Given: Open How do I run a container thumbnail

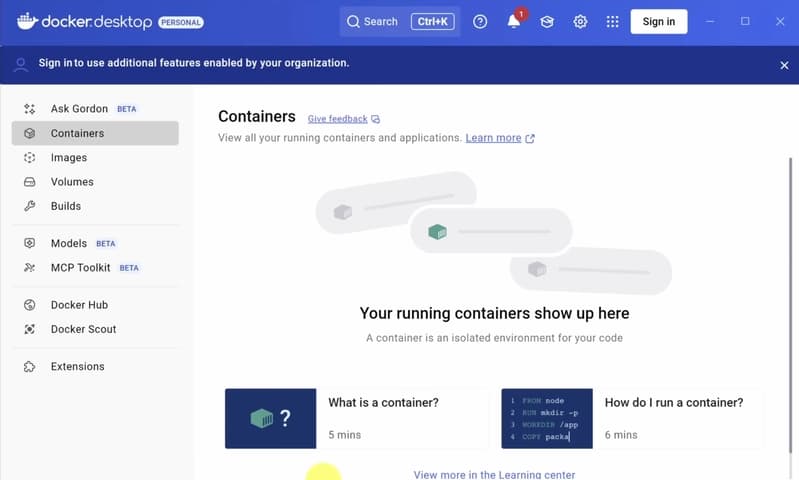Looking at the screenshot, I should pos(547,418).
